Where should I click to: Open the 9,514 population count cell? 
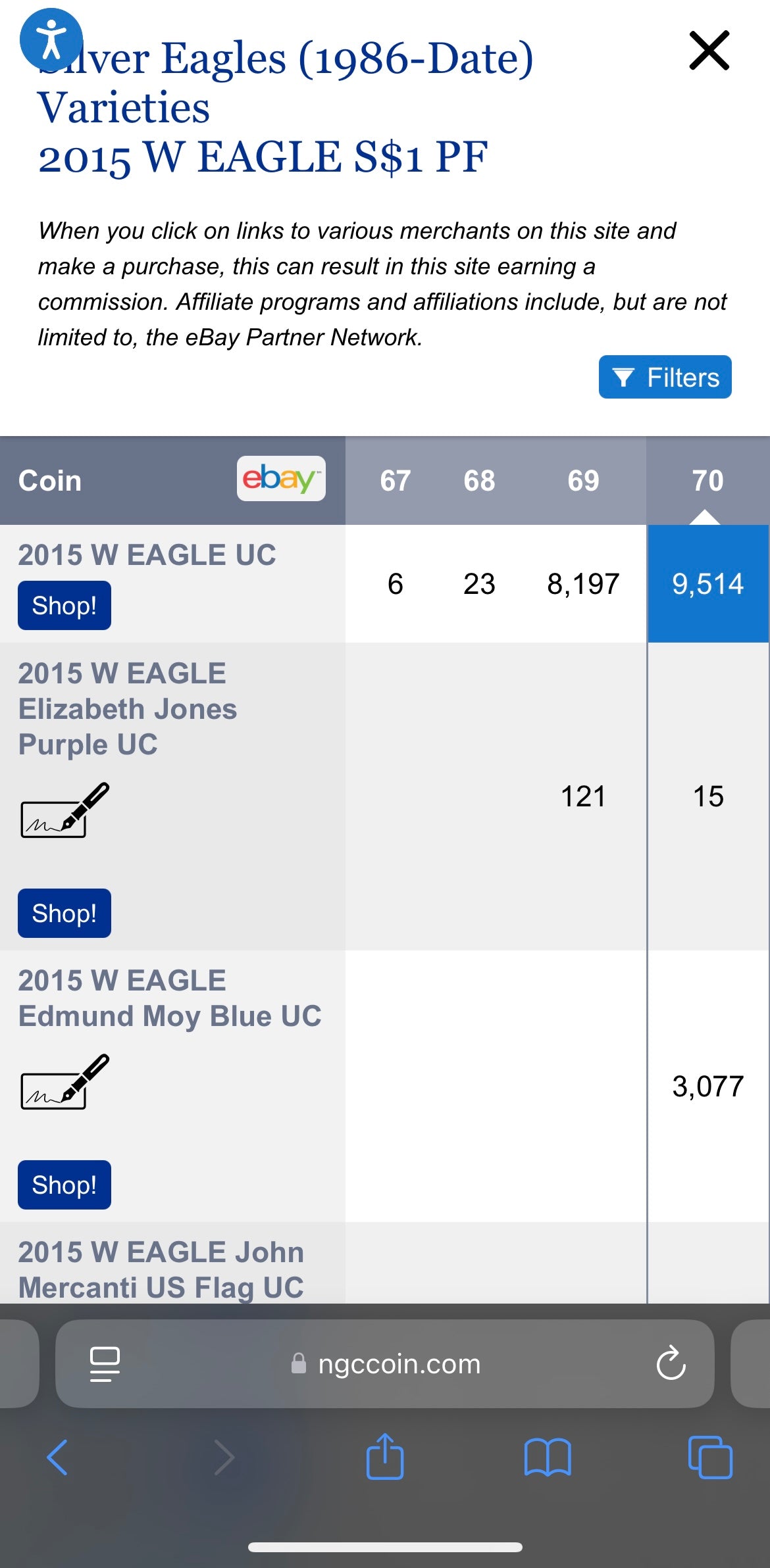(x=707, y=584)
